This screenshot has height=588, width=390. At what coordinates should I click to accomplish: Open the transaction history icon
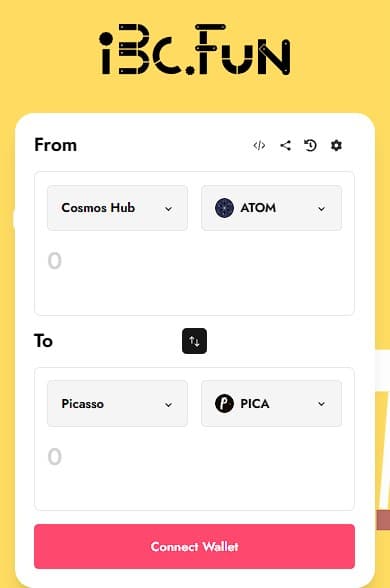pyautogui.click(x=310, y=145)
